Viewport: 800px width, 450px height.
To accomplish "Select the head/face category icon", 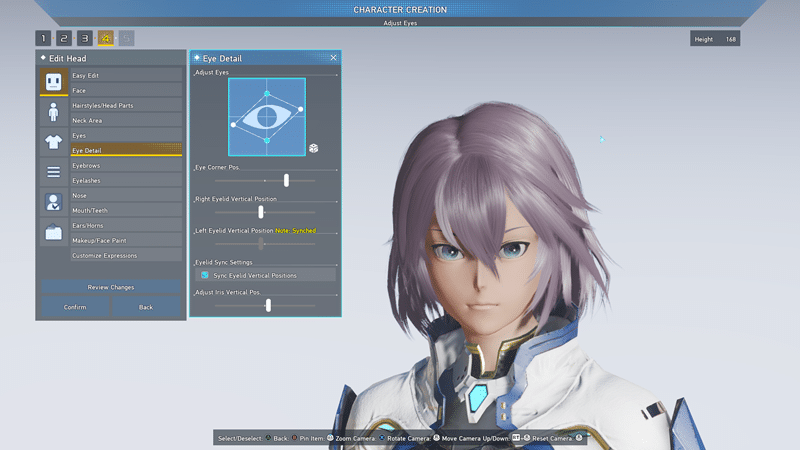I will [x=53, y=82].
